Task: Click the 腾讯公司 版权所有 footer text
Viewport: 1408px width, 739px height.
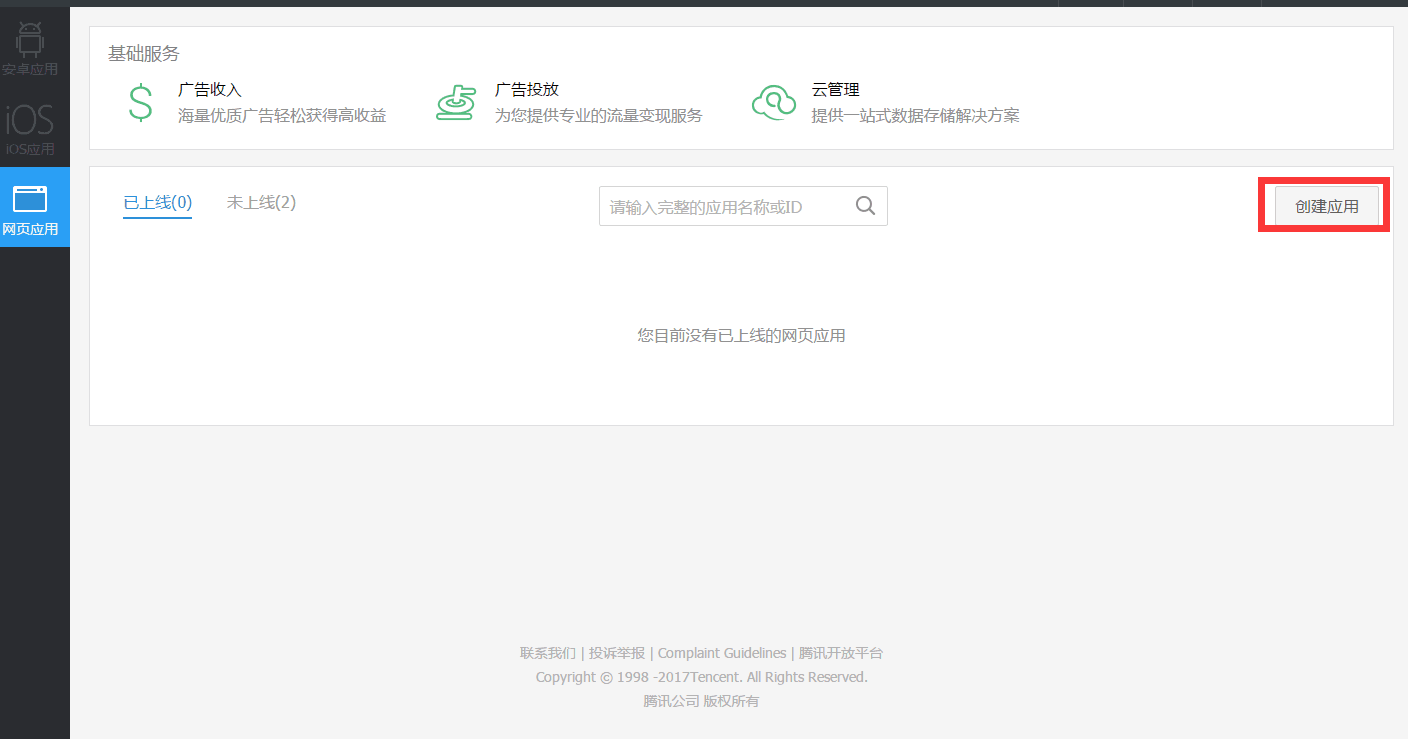Action: click(703, 700)
